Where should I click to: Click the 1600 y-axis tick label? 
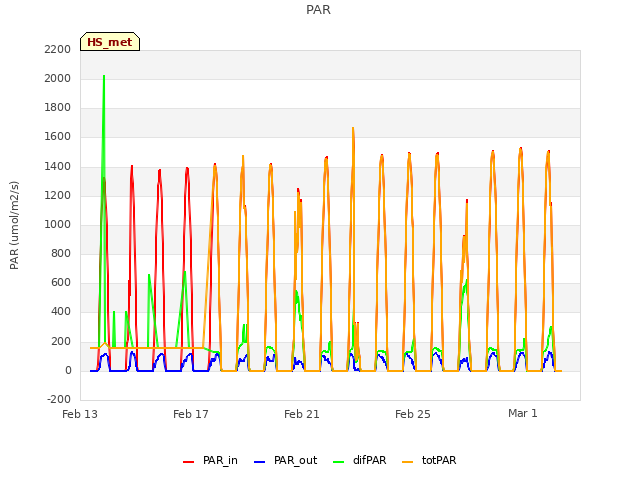[x=58, y=137]
